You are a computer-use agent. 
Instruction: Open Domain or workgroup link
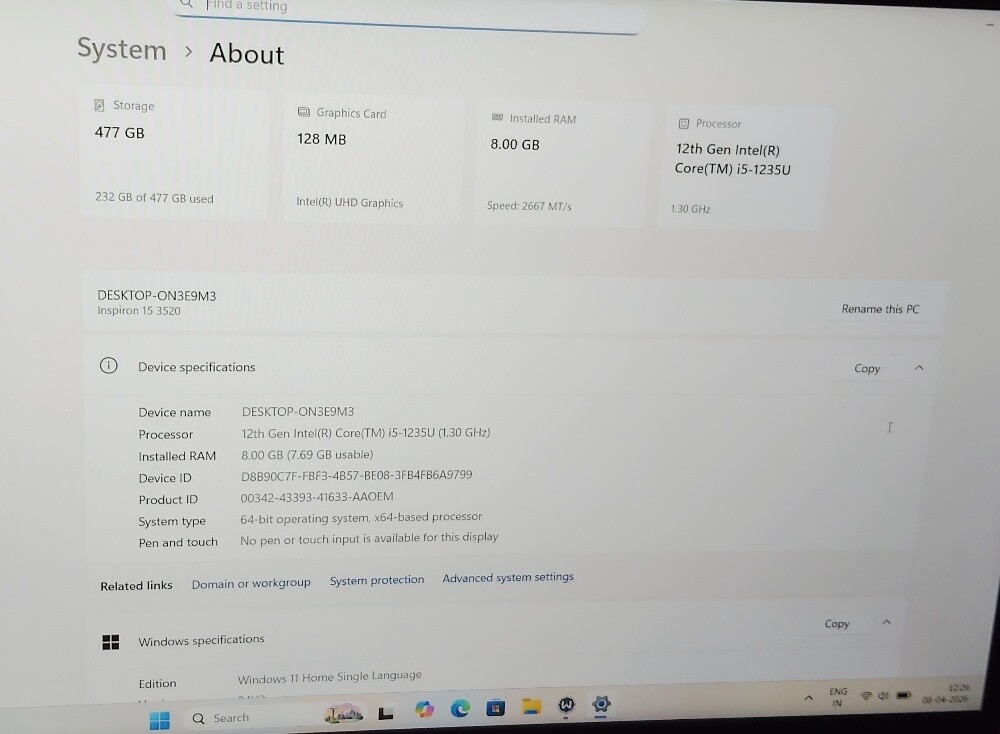point(251,584)
